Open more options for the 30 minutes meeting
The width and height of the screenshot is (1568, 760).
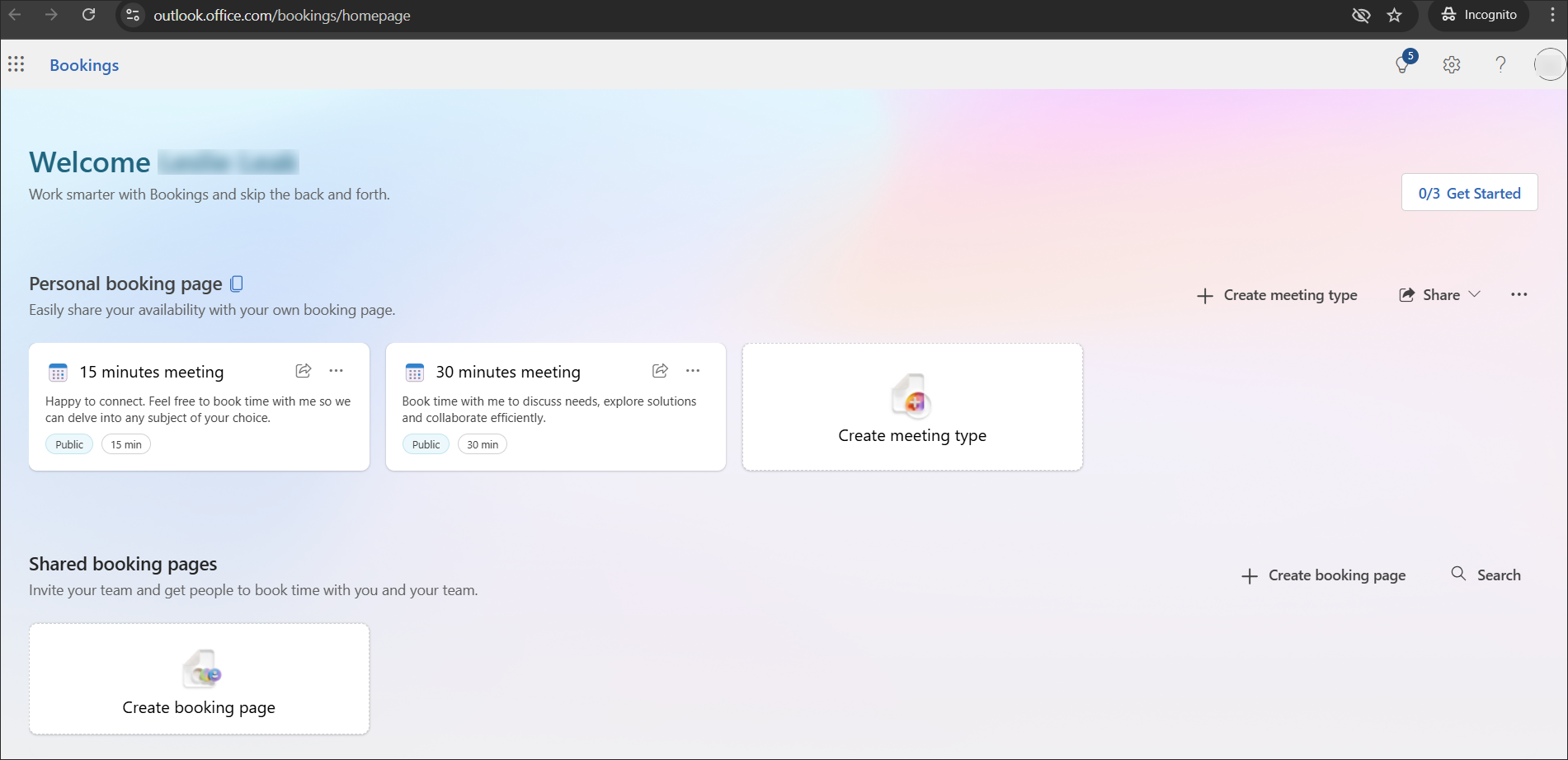point(692,370)
